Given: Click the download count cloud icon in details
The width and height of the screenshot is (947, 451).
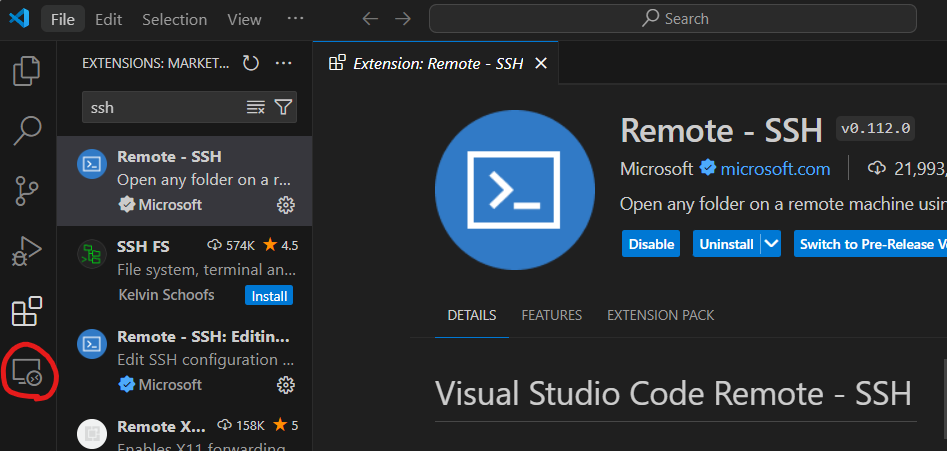Looking at the screenshot, I should (876, 168).
